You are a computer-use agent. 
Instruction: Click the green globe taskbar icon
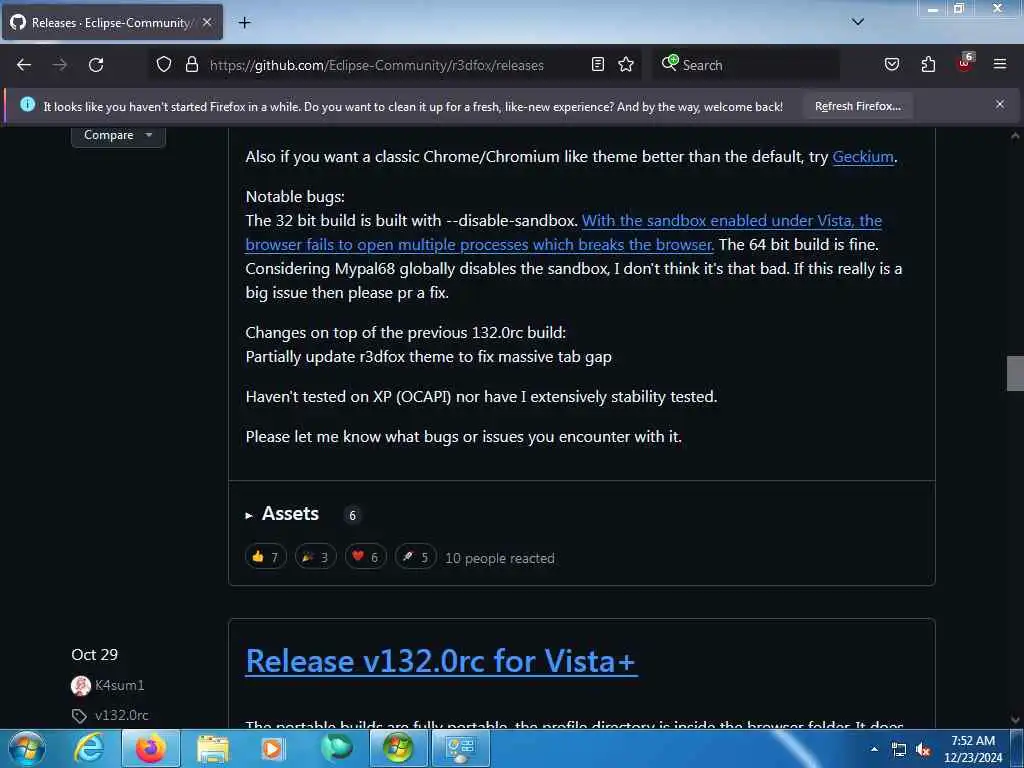(336, 748)
